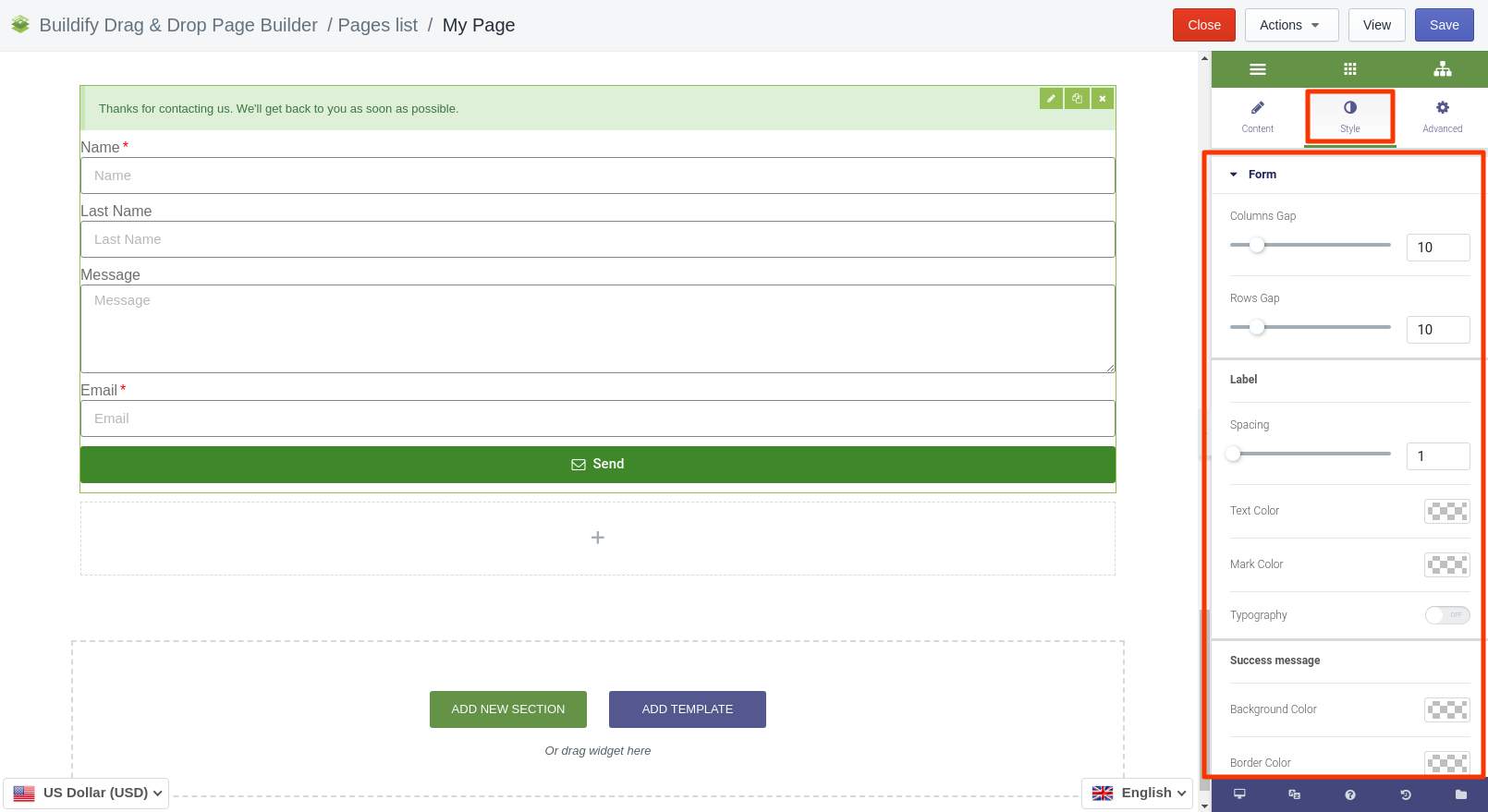Click the plus icon to add a widget
1488x812 pixels.
[598, 538]
